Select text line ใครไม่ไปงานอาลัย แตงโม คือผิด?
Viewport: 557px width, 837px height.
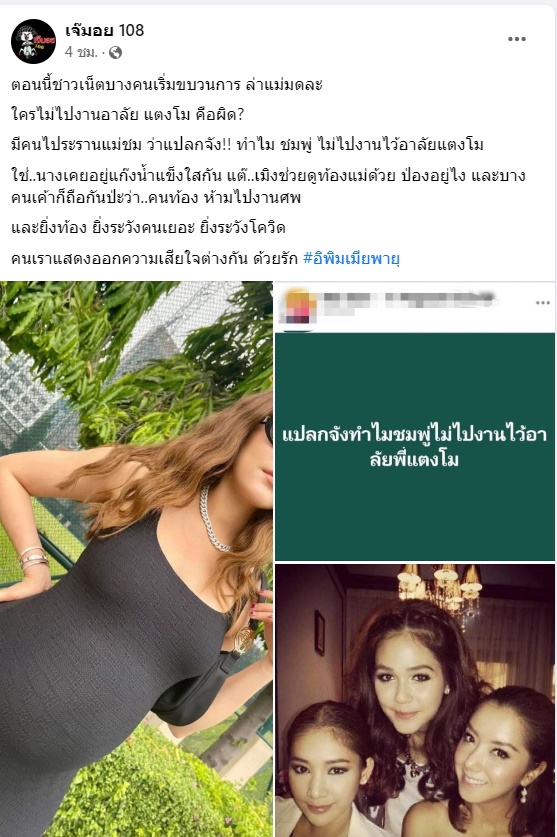(127, 114)
